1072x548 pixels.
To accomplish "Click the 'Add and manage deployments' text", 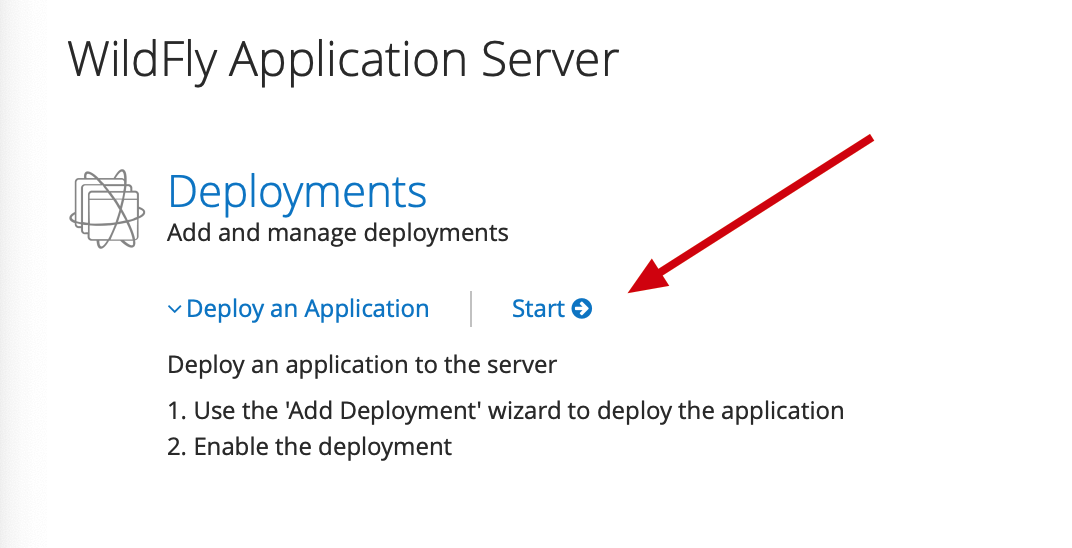I will click(338, 233).
